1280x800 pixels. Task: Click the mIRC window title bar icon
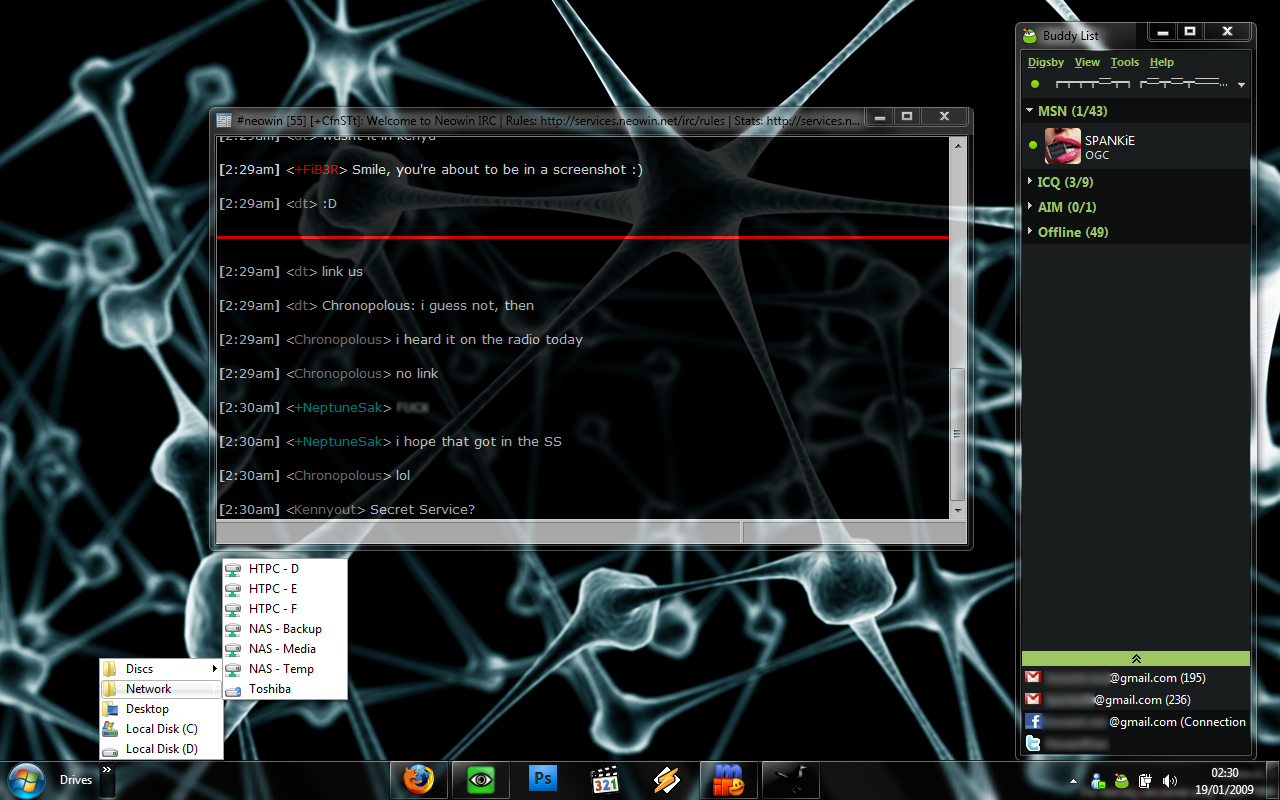[x=224, y=120]
